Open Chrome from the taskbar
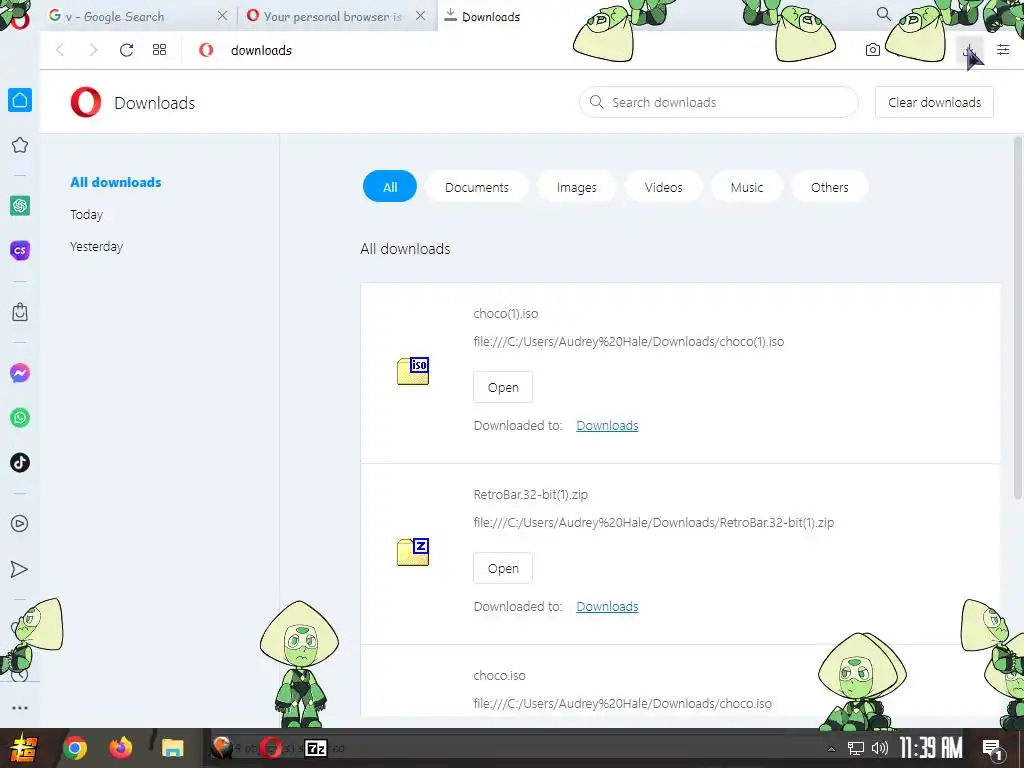Viewport: 1024px width, 768px height. [x=74, y=748]
